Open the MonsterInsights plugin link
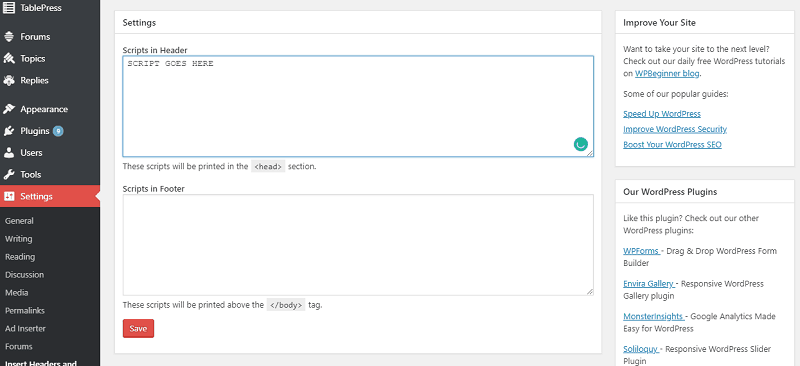 pyautogui.click(x=654, y=316)
